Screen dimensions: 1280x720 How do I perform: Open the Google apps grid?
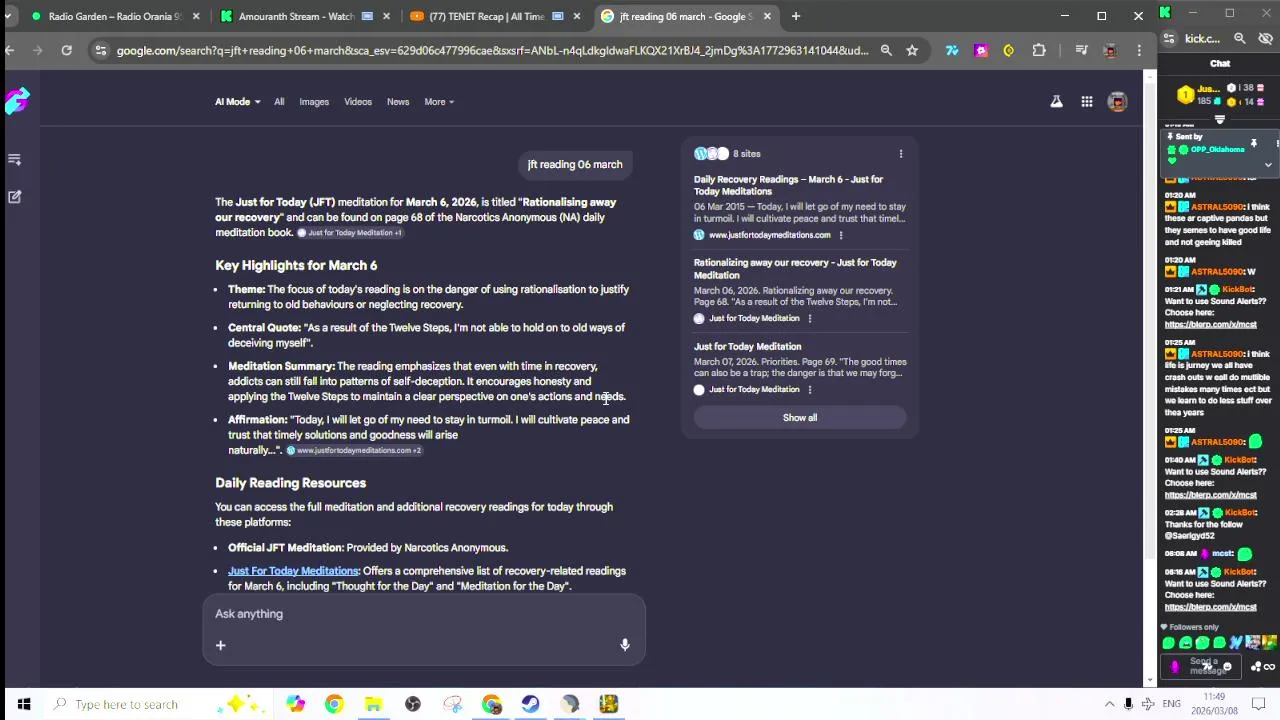(1087, 101)
